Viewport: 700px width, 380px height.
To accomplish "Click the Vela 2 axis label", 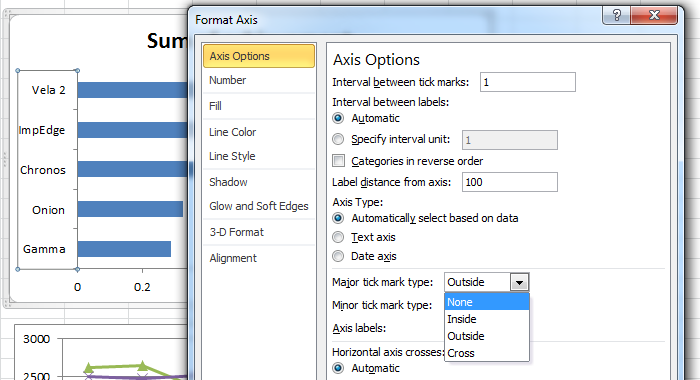I will click(x=49, y=90).
